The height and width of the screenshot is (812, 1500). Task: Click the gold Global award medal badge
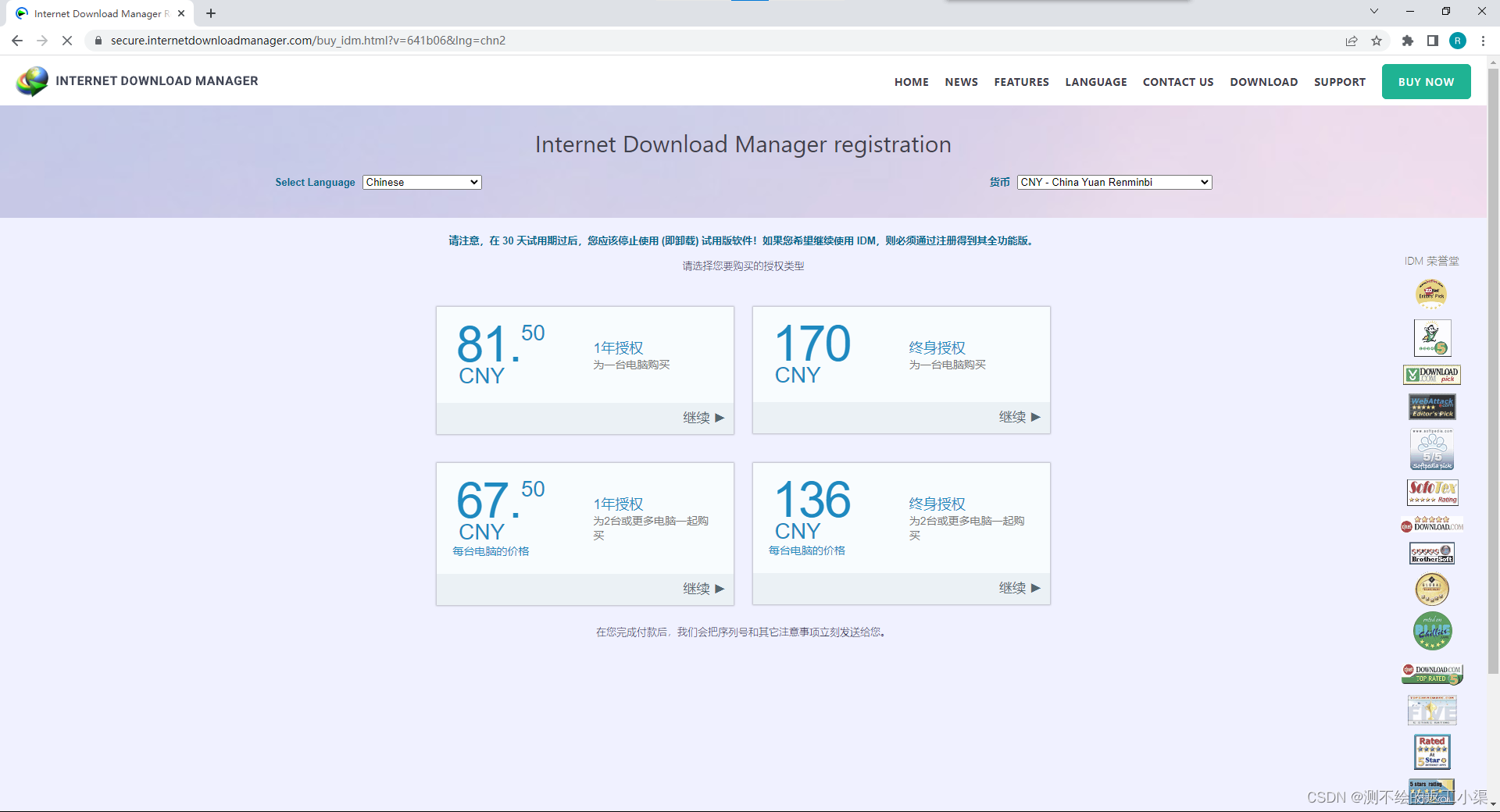(1432, 589)
